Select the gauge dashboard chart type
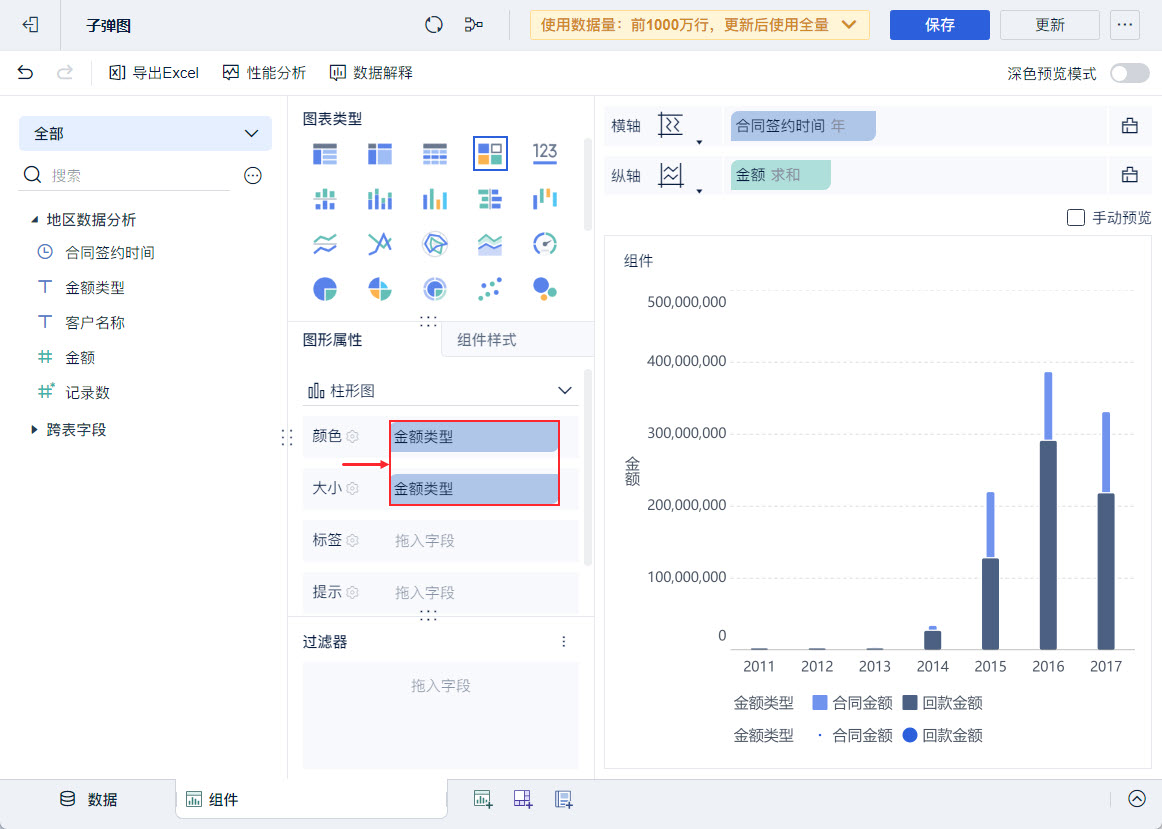The width and height of the screenshot is (1162, 829). coord(545,244)
